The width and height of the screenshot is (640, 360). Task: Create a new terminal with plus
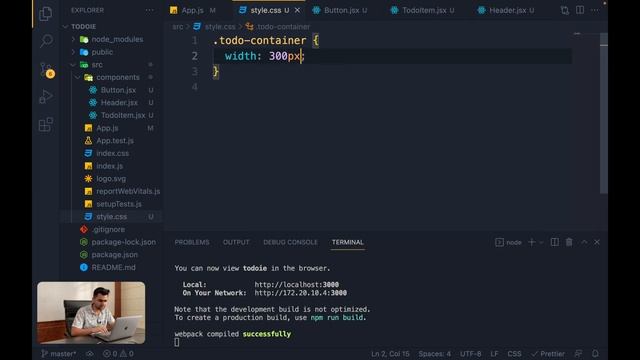tap(531, 242)
